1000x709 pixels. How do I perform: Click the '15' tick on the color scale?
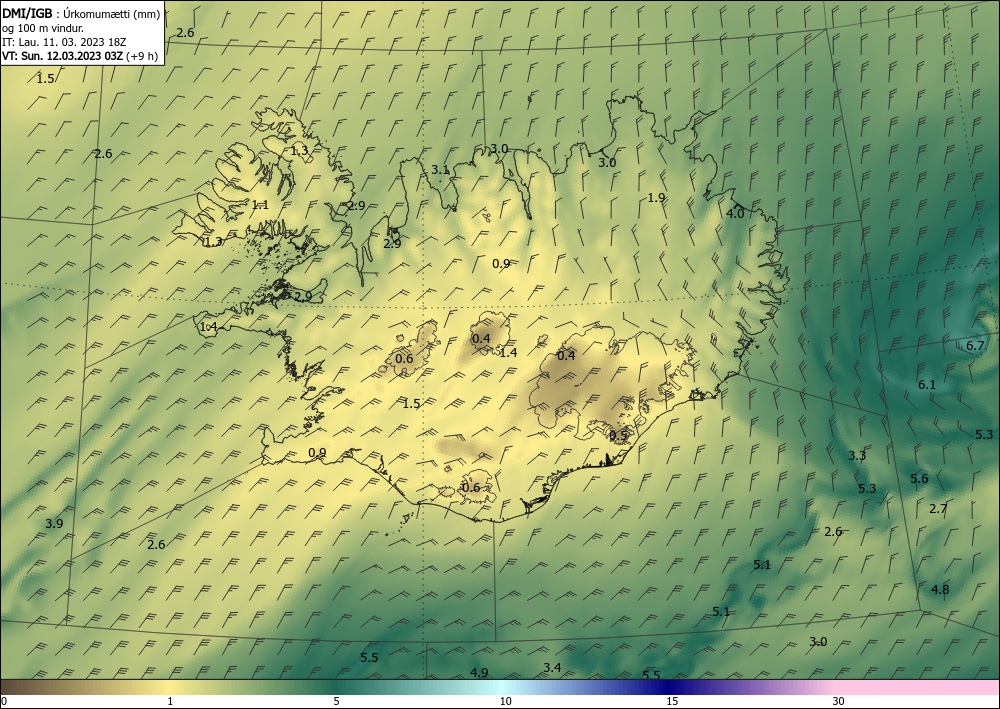click(672, 701)
